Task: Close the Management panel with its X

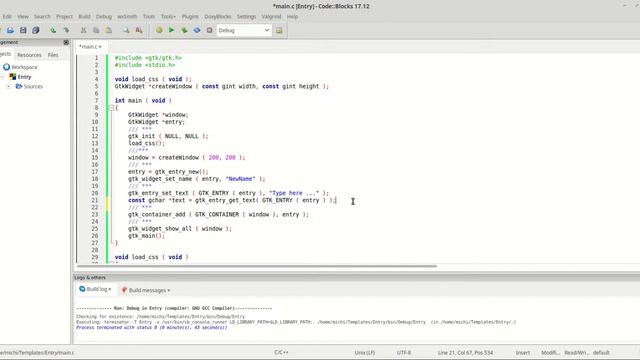Action: (66, 42)
